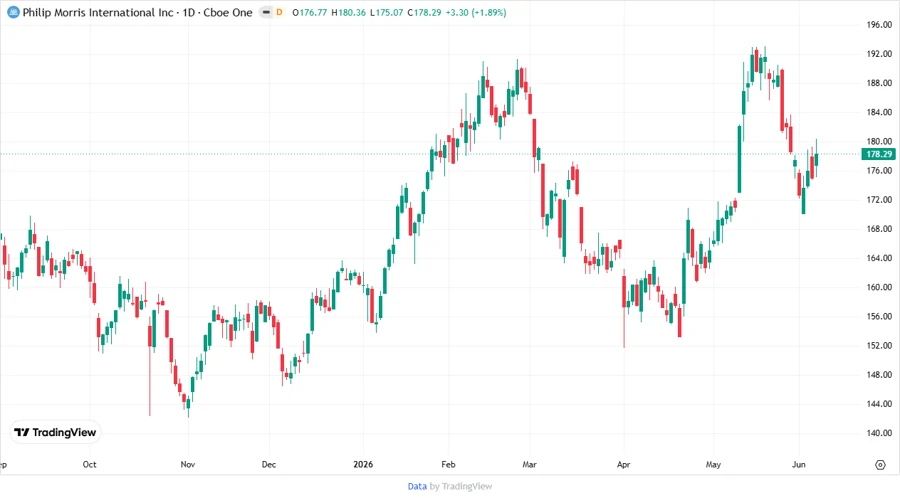The height and width of the screenshot is (498, 900).
Task: Click the open value O176.77
Action: click(309, 12)
